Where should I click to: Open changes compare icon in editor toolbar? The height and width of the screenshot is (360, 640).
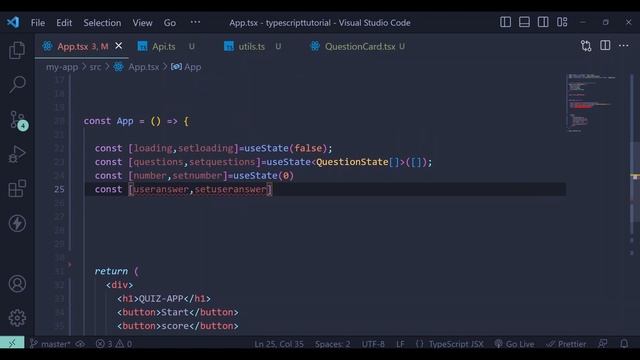coord(586,46)
